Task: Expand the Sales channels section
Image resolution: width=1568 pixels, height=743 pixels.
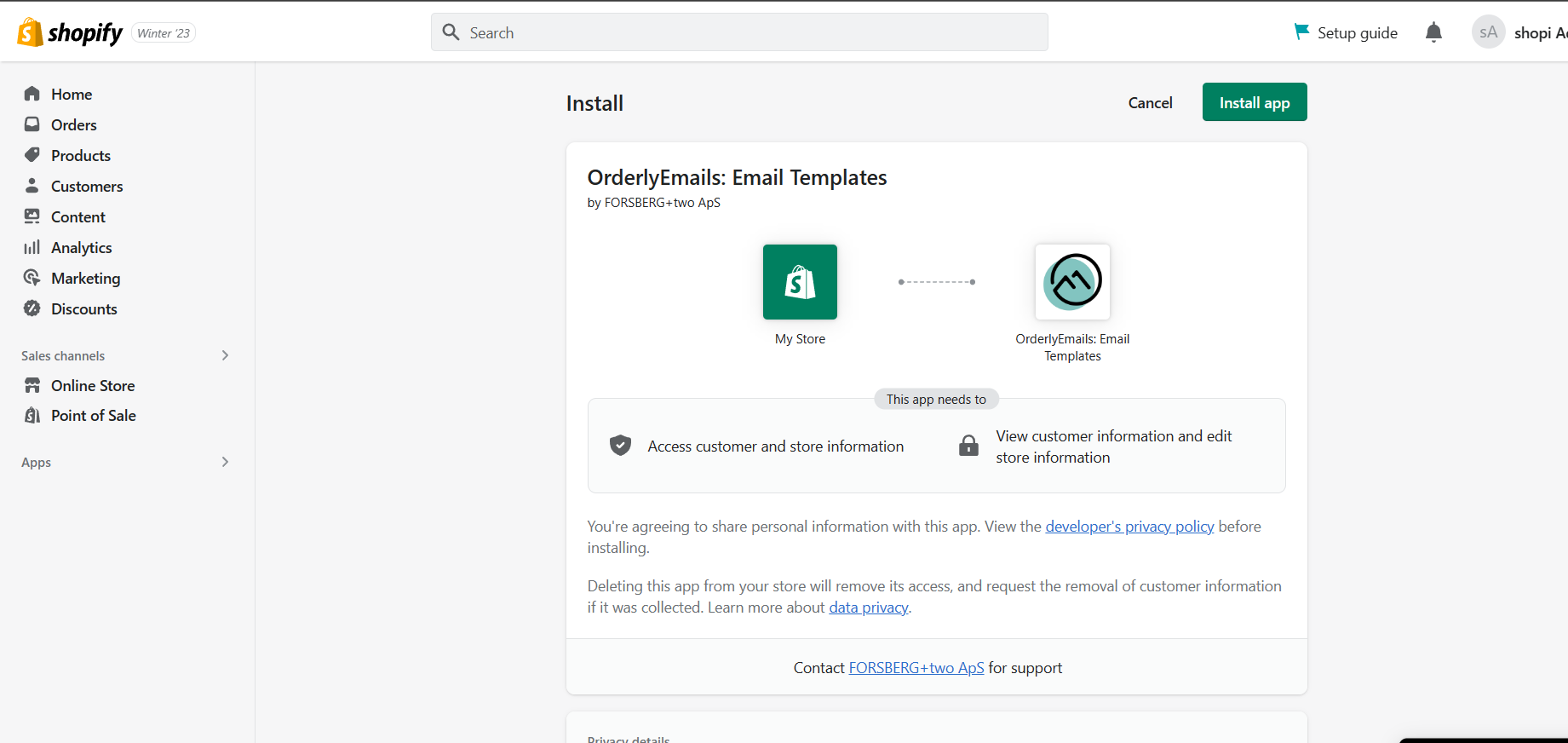Action: [225, 355]
